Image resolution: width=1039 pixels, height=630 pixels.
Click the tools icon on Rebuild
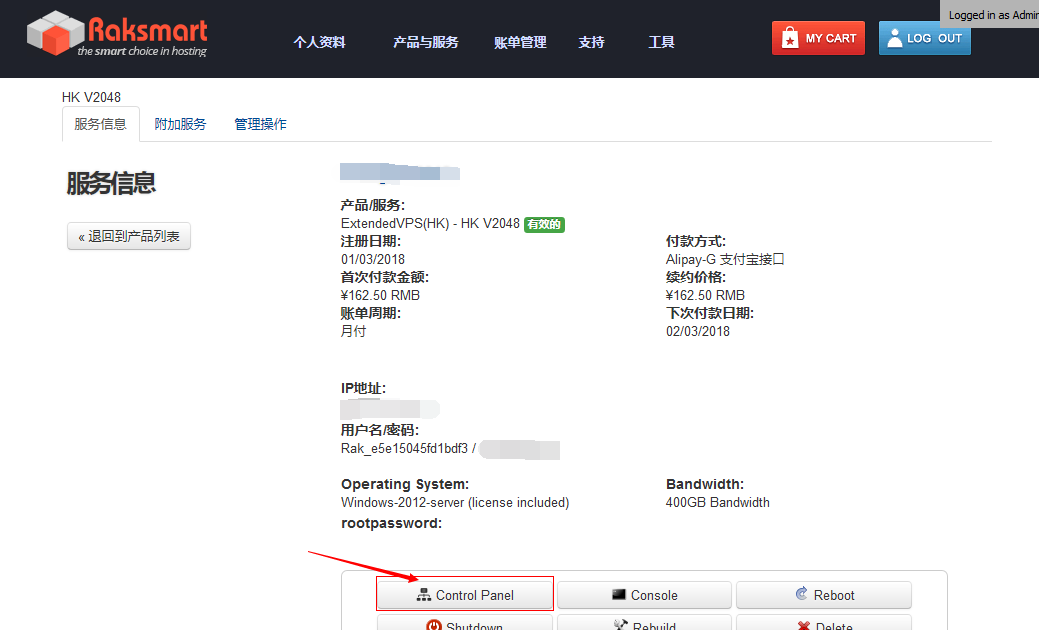click(620, 625)
